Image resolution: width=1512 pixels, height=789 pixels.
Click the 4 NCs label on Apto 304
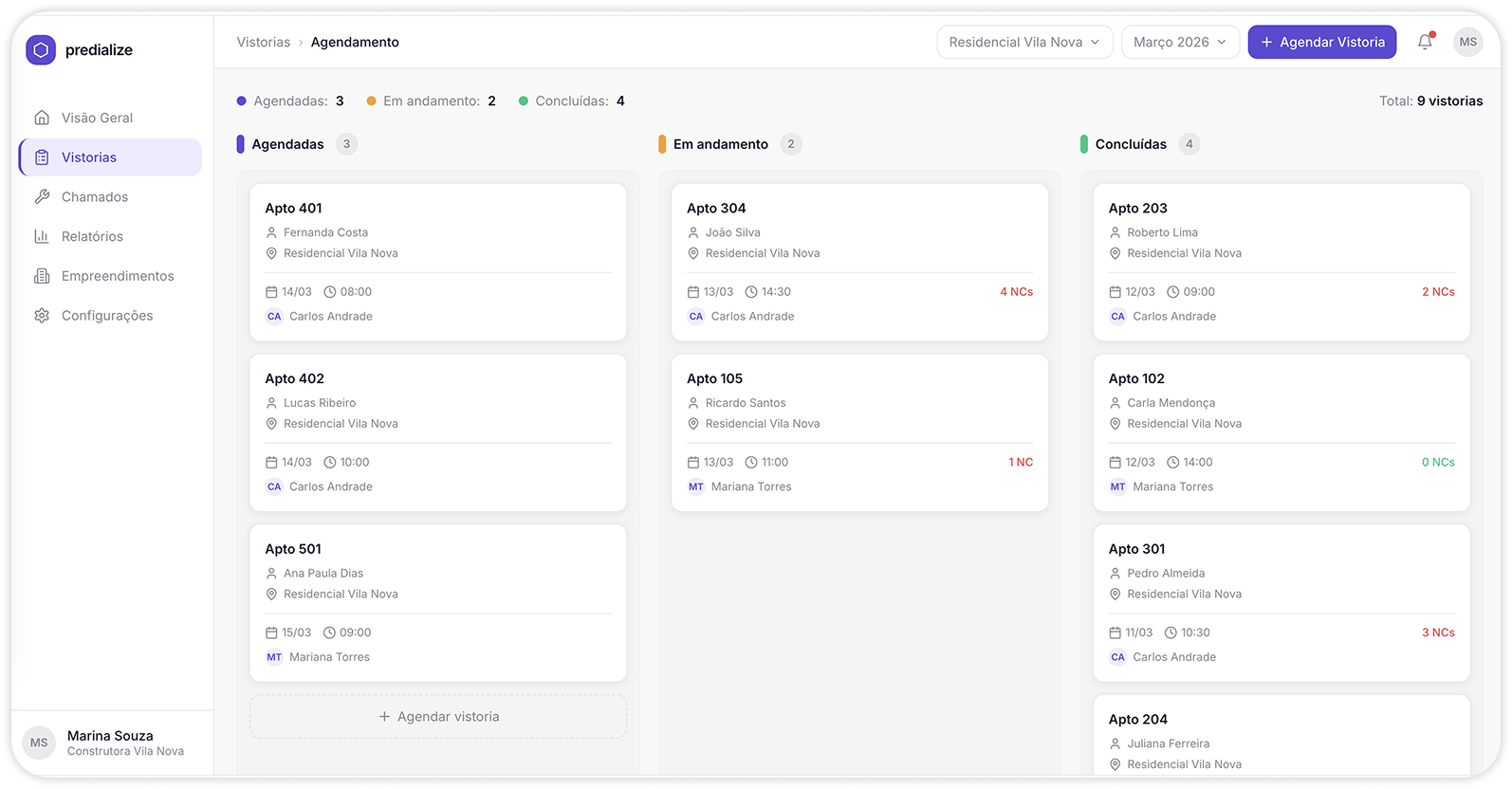(1016, 292)
